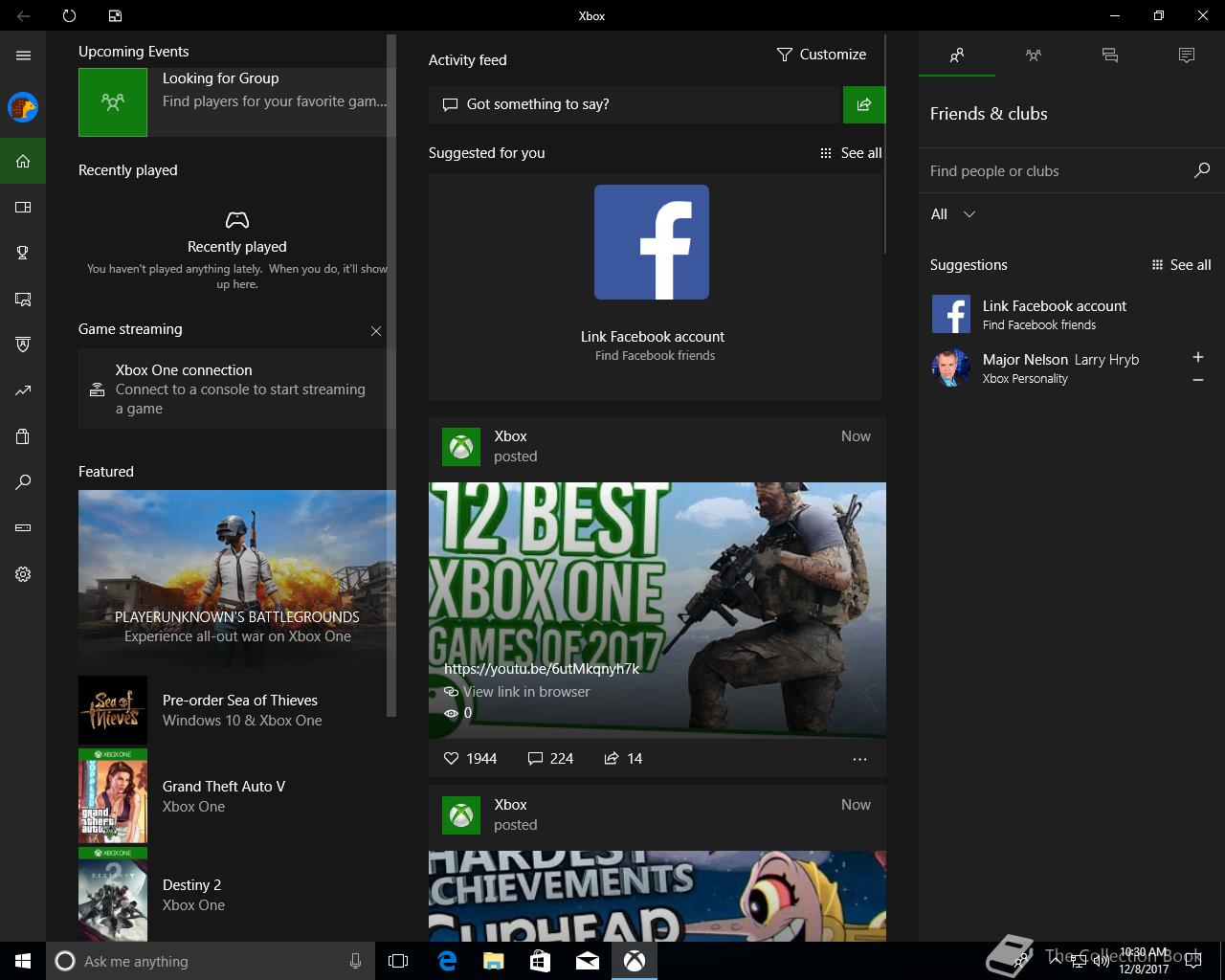Switch to Messages tab icon
1225x980 pixels.
(1110, 56)
